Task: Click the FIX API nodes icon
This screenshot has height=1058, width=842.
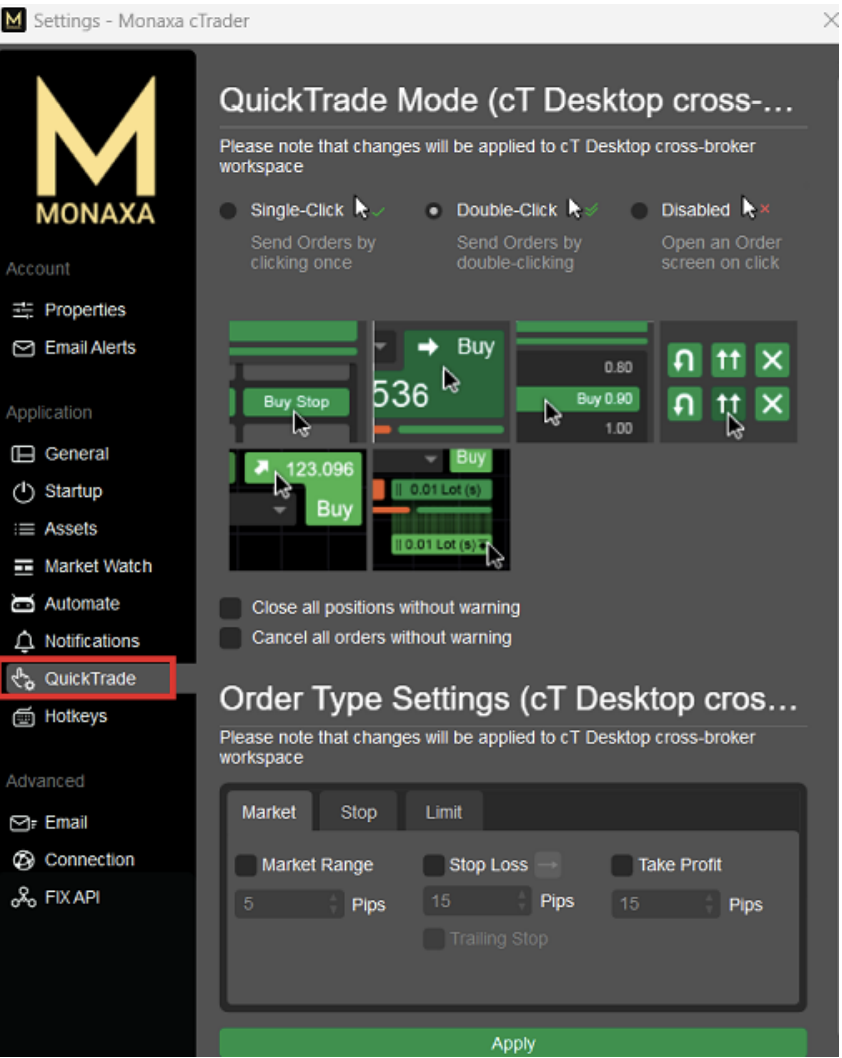Action: click(23, 897)
